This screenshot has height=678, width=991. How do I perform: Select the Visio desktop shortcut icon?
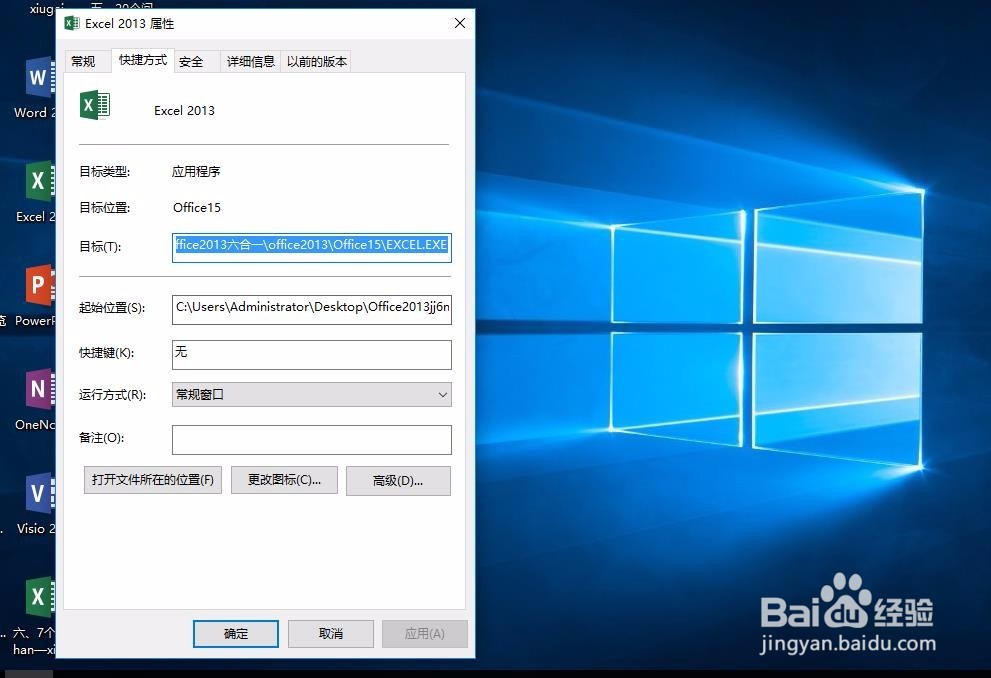(x=40, y=493)
